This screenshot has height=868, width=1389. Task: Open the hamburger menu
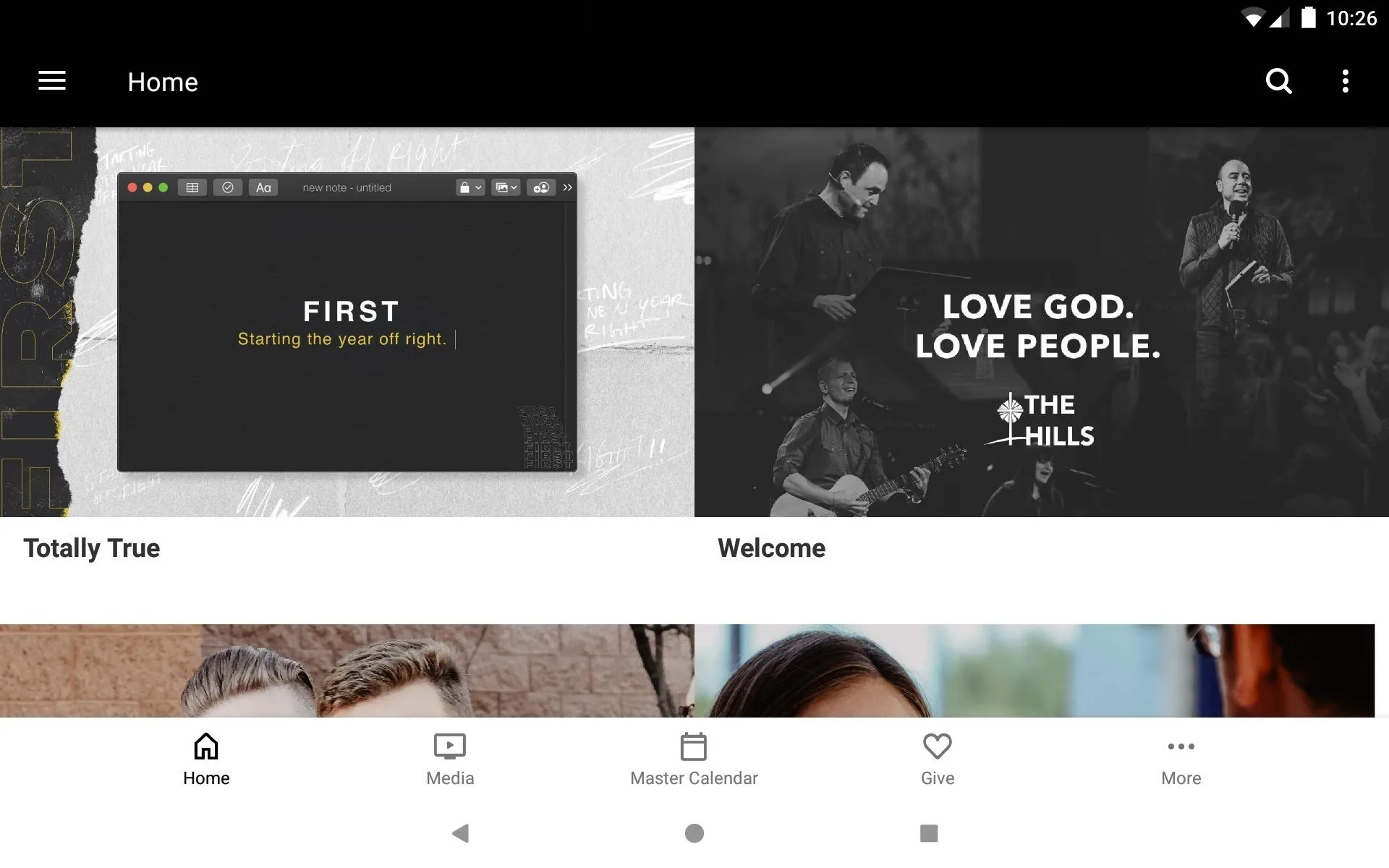52,81
